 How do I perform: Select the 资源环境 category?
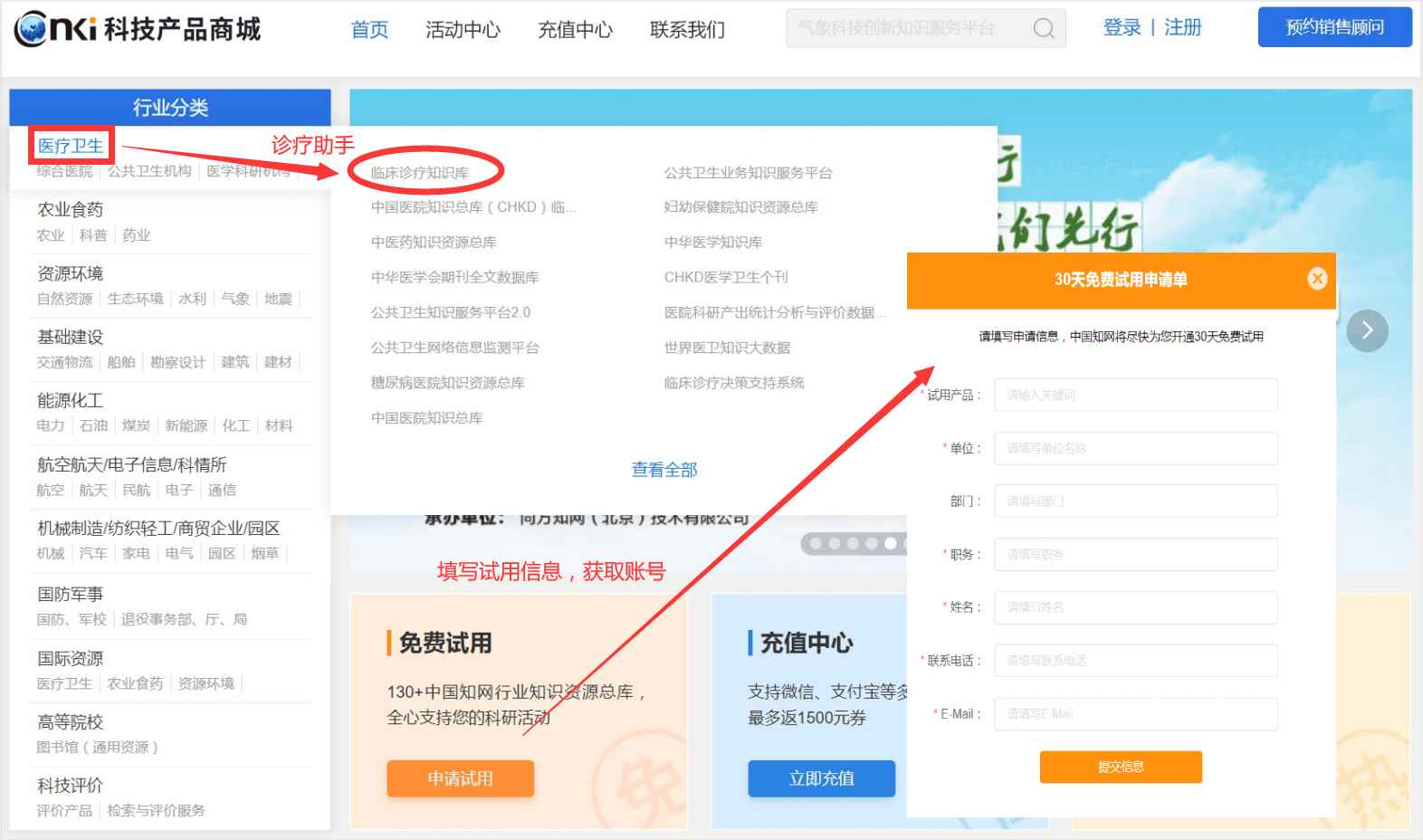pos(71,273)
